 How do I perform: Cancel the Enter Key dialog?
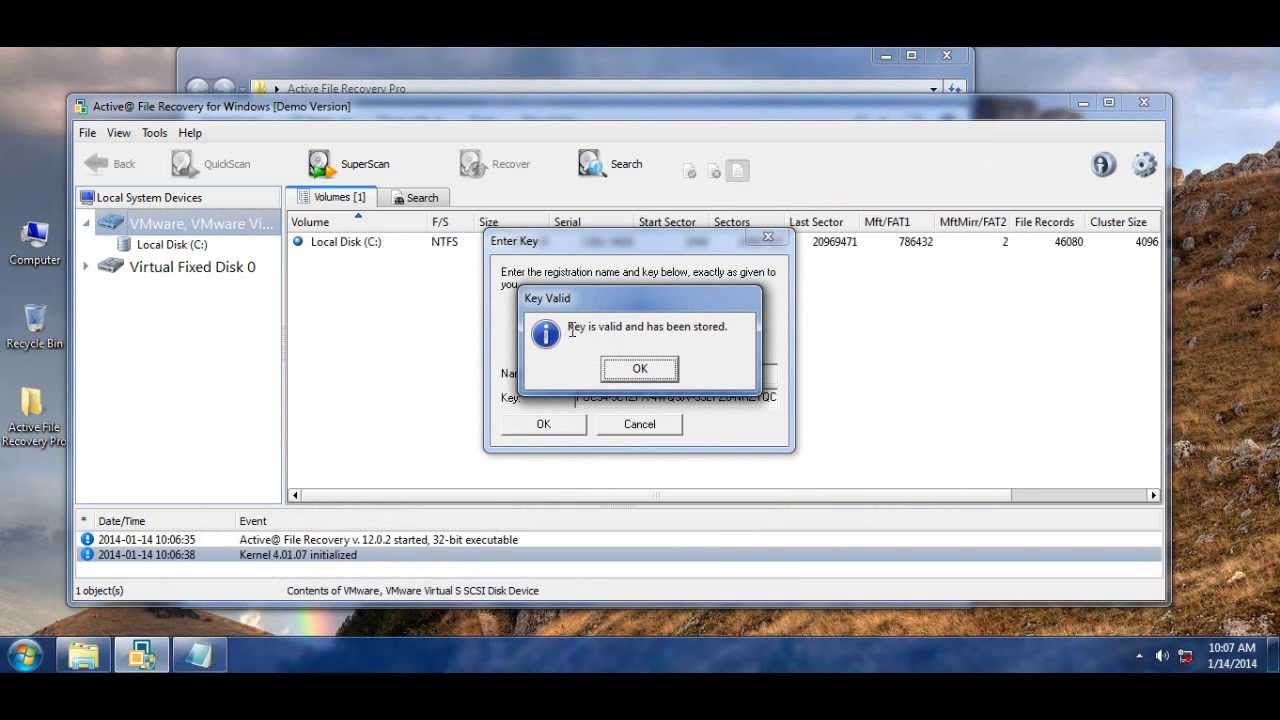(x=640, y=424)
